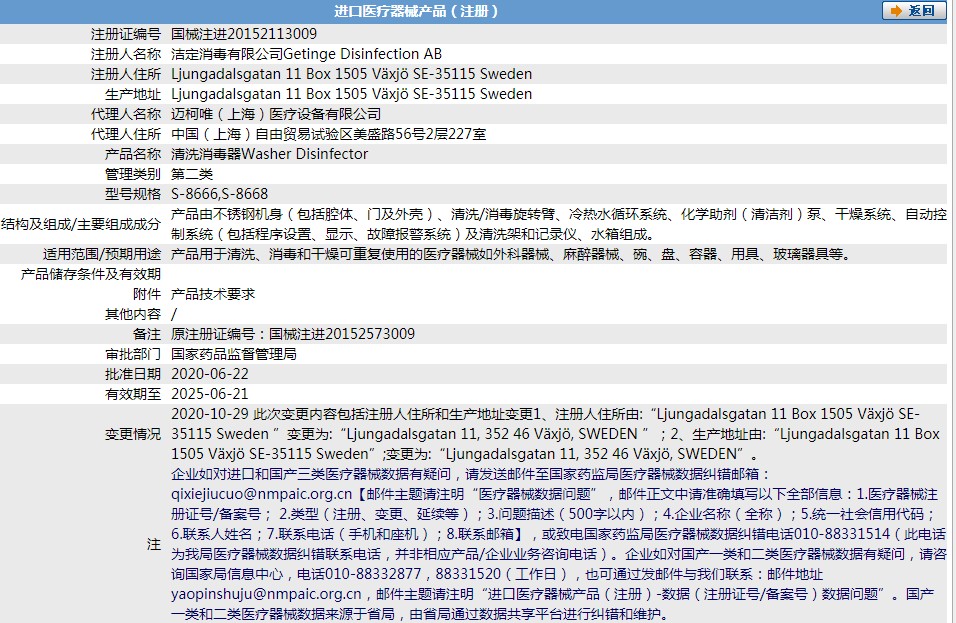Click attachment value 产品技术要求
This screenshot has width=956, height=623.
coord(213,294)
